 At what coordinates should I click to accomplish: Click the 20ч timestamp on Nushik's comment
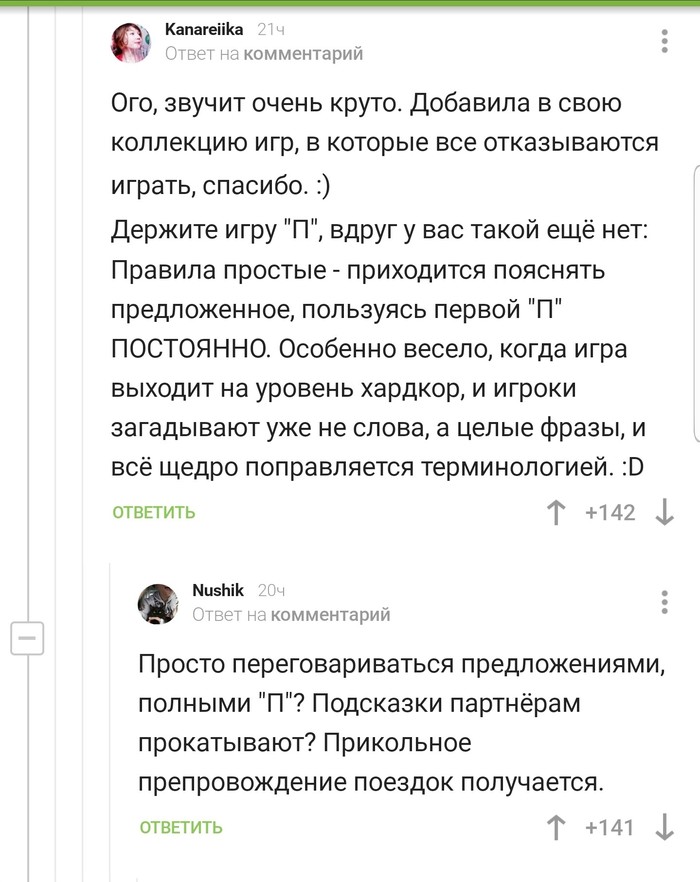pyautogui.click(x=272, y=591)
